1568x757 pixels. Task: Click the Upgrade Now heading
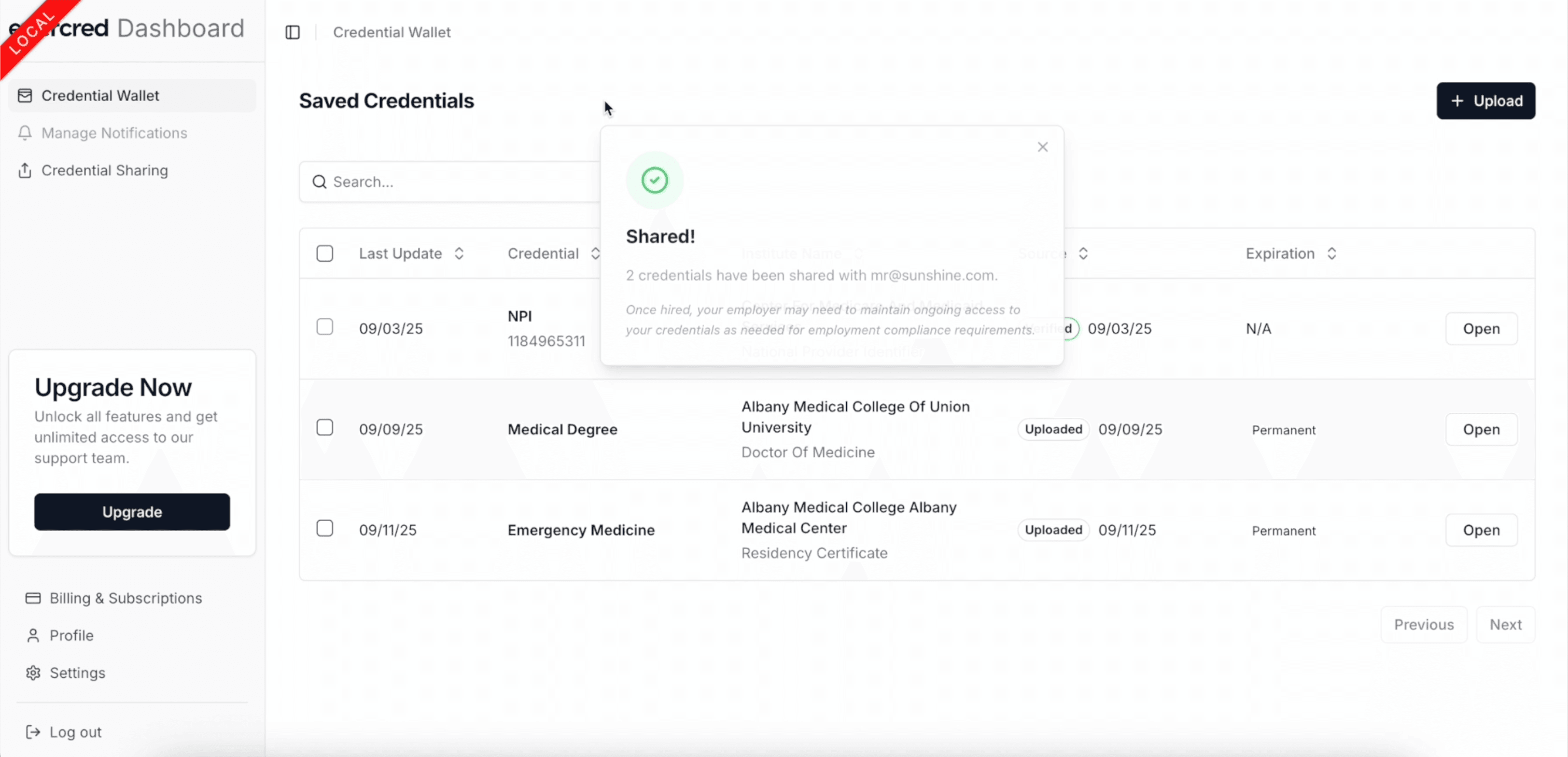113,388
